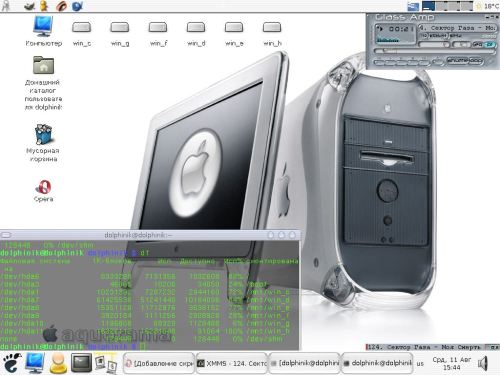Adjust the XMMS volume slider
Screen dimensions: 500x375
point(434,44)
